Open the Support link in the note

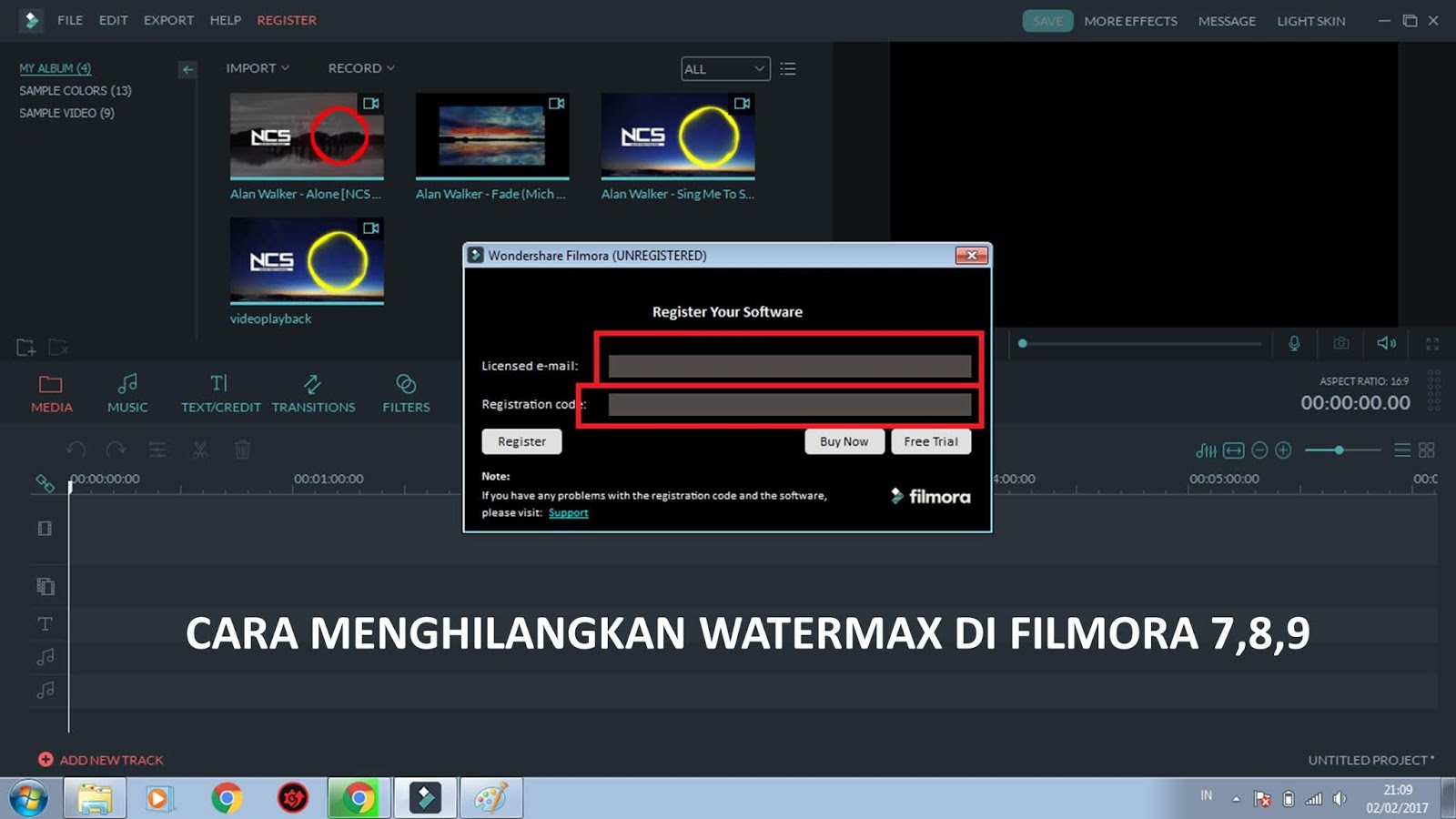[x=568, y=513]
